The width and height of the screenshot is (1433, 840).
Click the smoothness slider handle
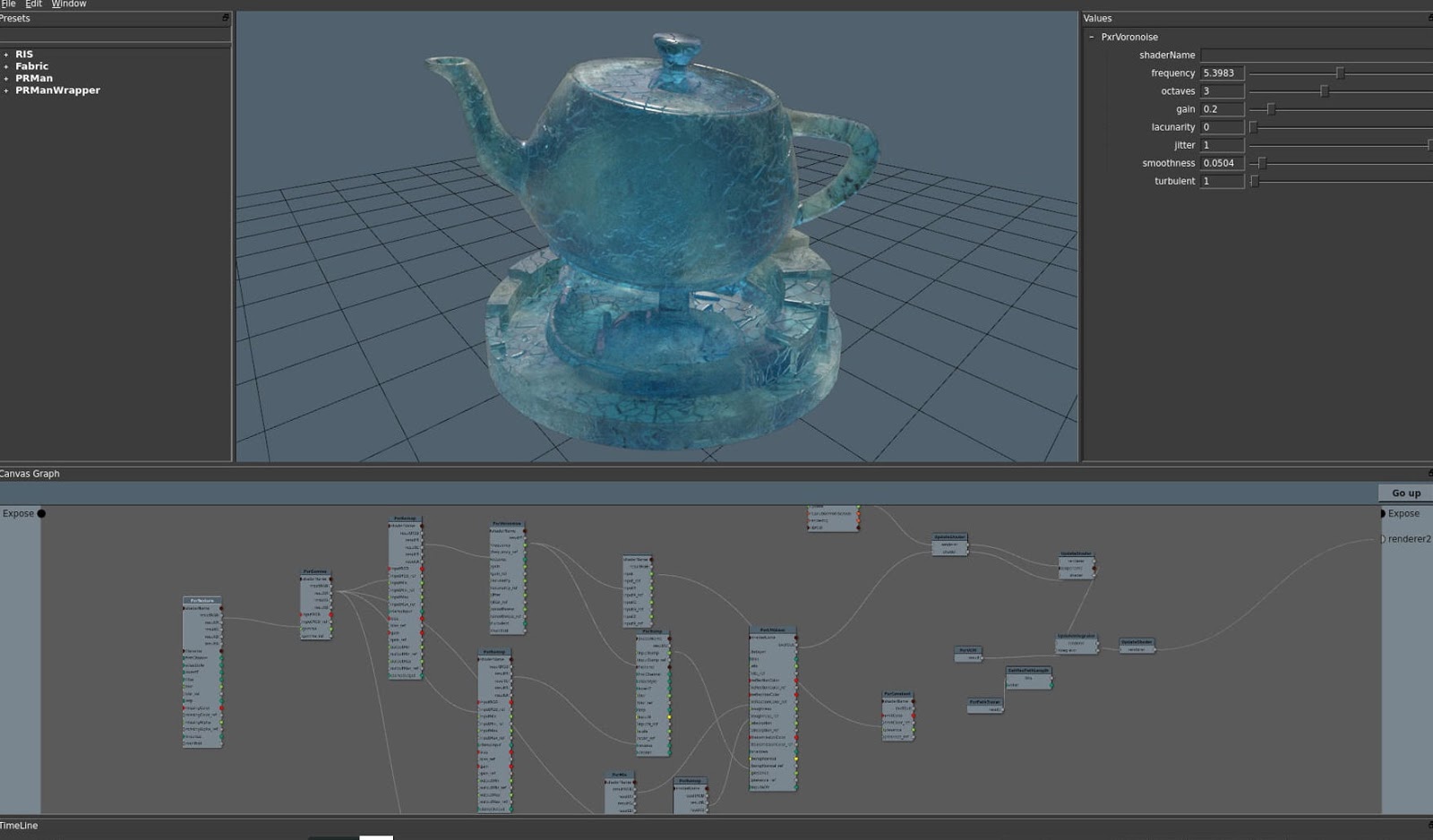(1264, 163)
